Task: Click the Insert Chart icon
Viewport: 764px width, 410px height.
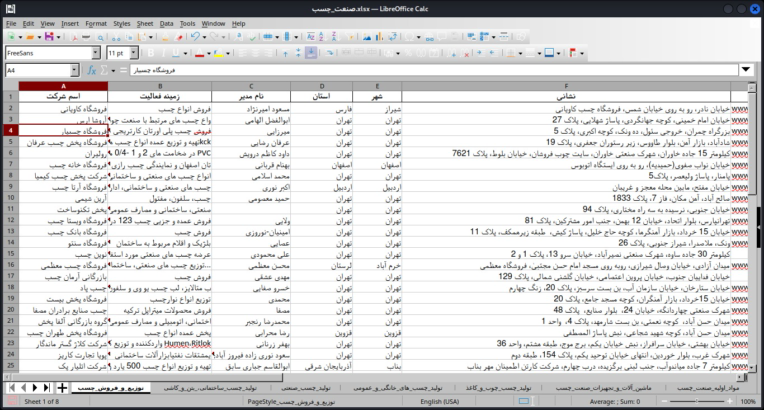Action: click(x=379, y=37)
